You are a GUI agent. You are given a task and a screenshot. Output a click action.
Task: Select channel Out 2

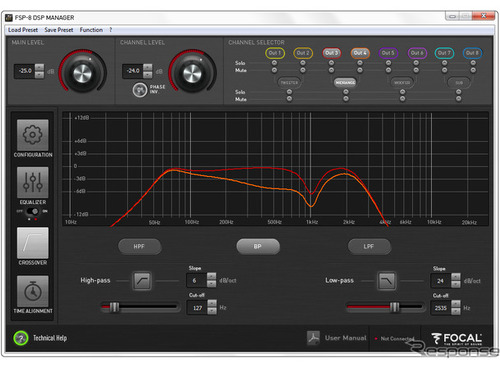[303, 53]
